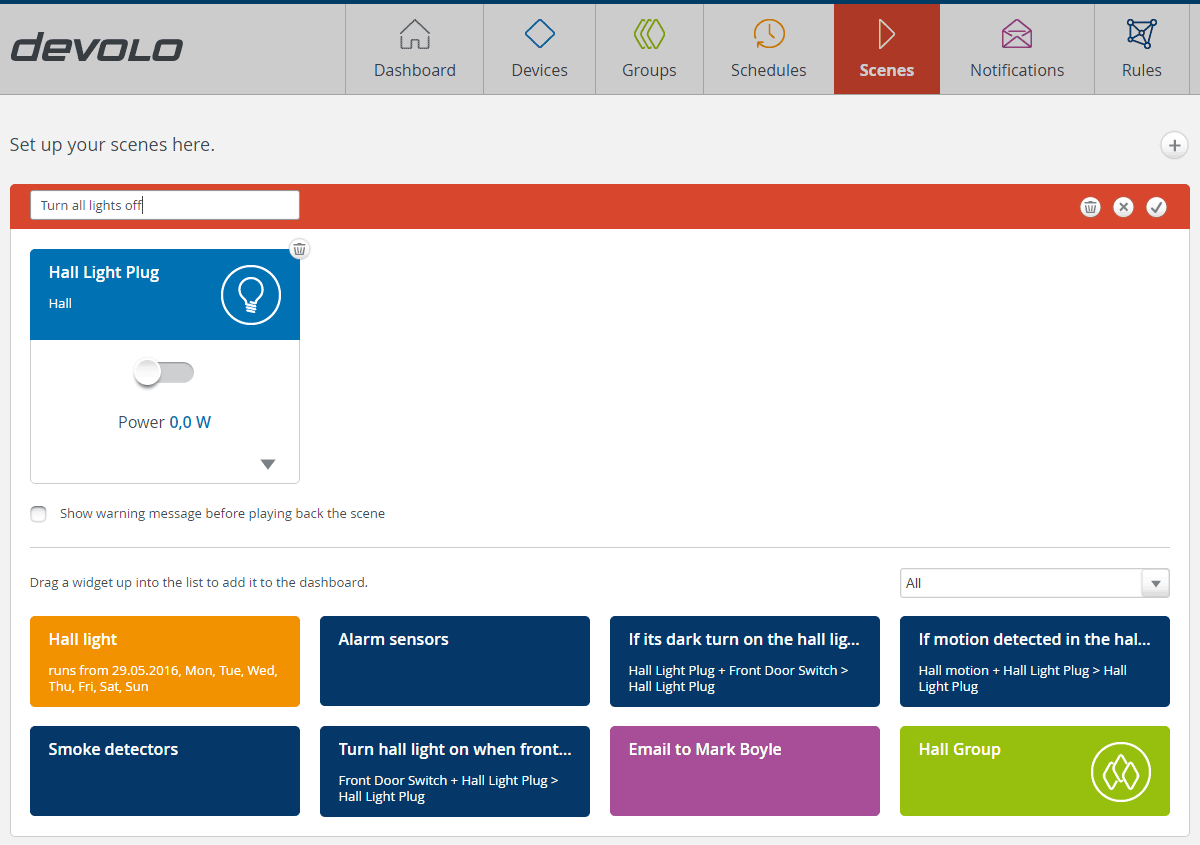Remove Hall Light Plug widget via trash icon

coord(300,249)
